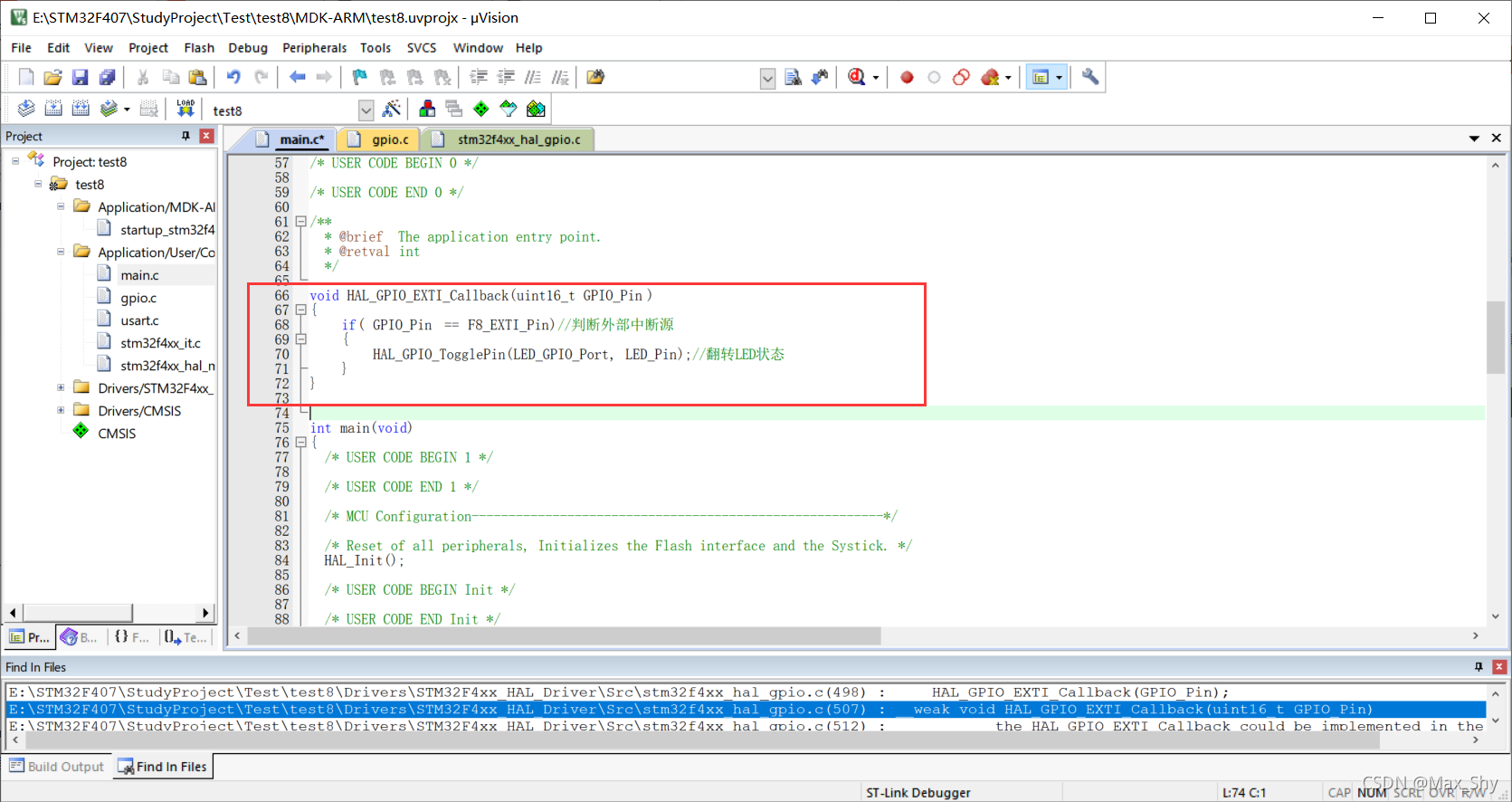Build target files with the build icon
The height and width of the screenshot is (802, 1512).
tap(53, 110)
